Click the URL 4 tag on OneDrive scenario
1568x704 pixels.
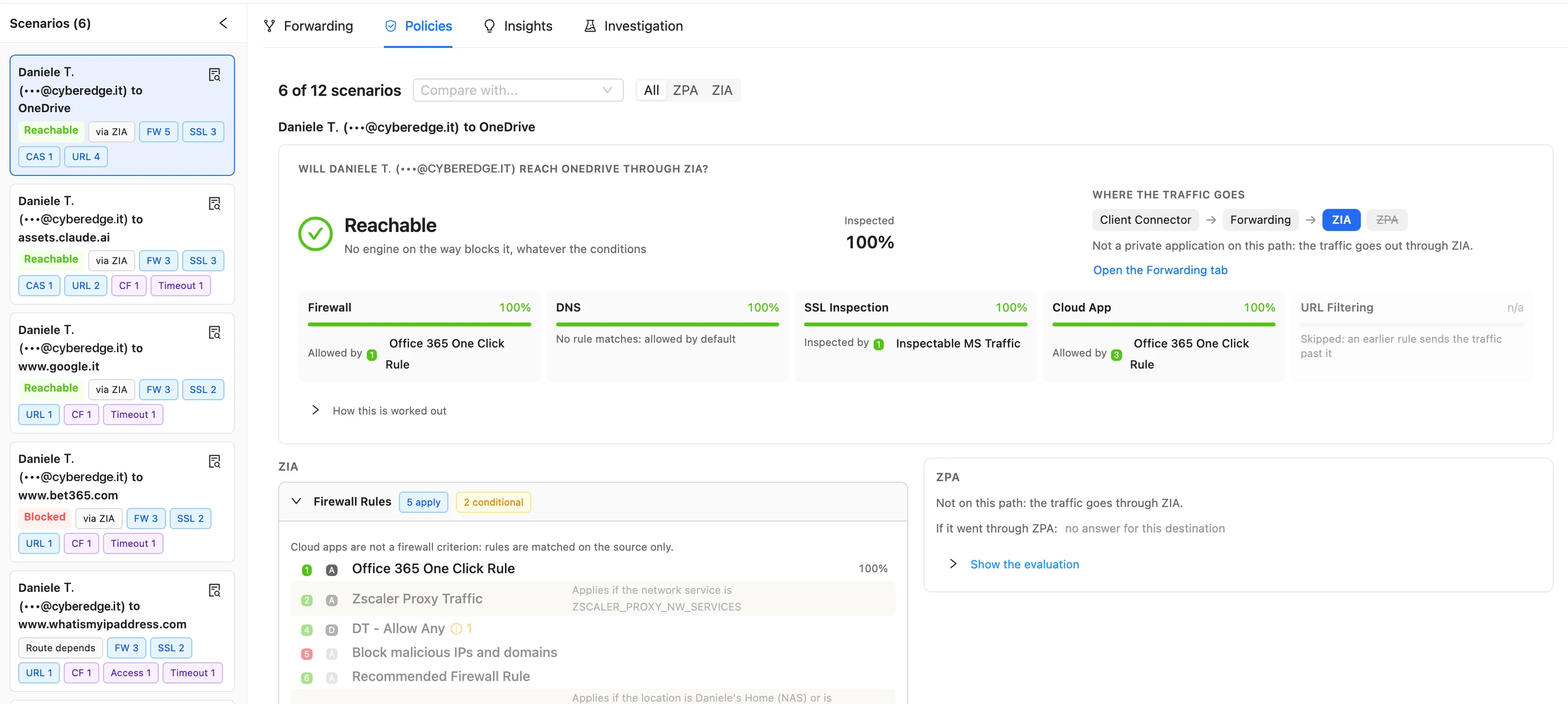(x=86, y=157)
